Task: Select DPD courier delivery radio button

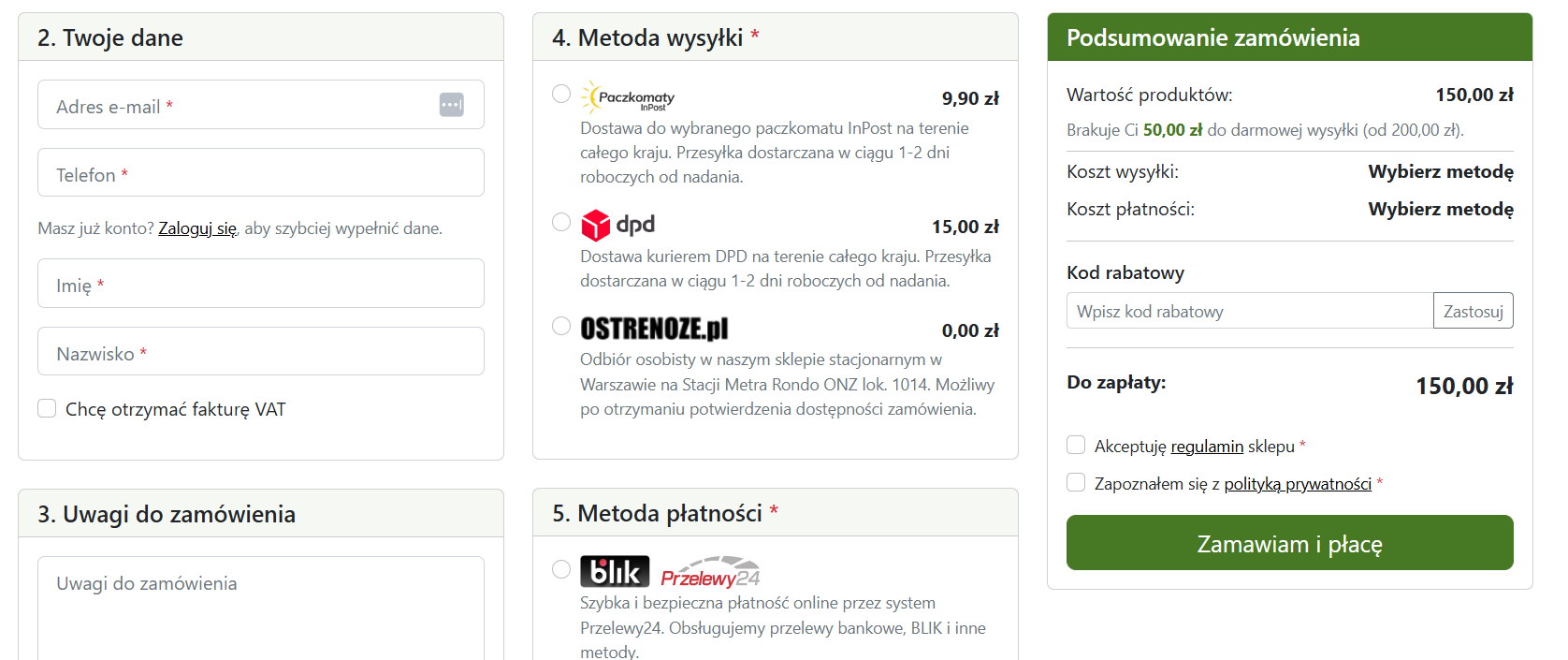Action: pos(561,222)
